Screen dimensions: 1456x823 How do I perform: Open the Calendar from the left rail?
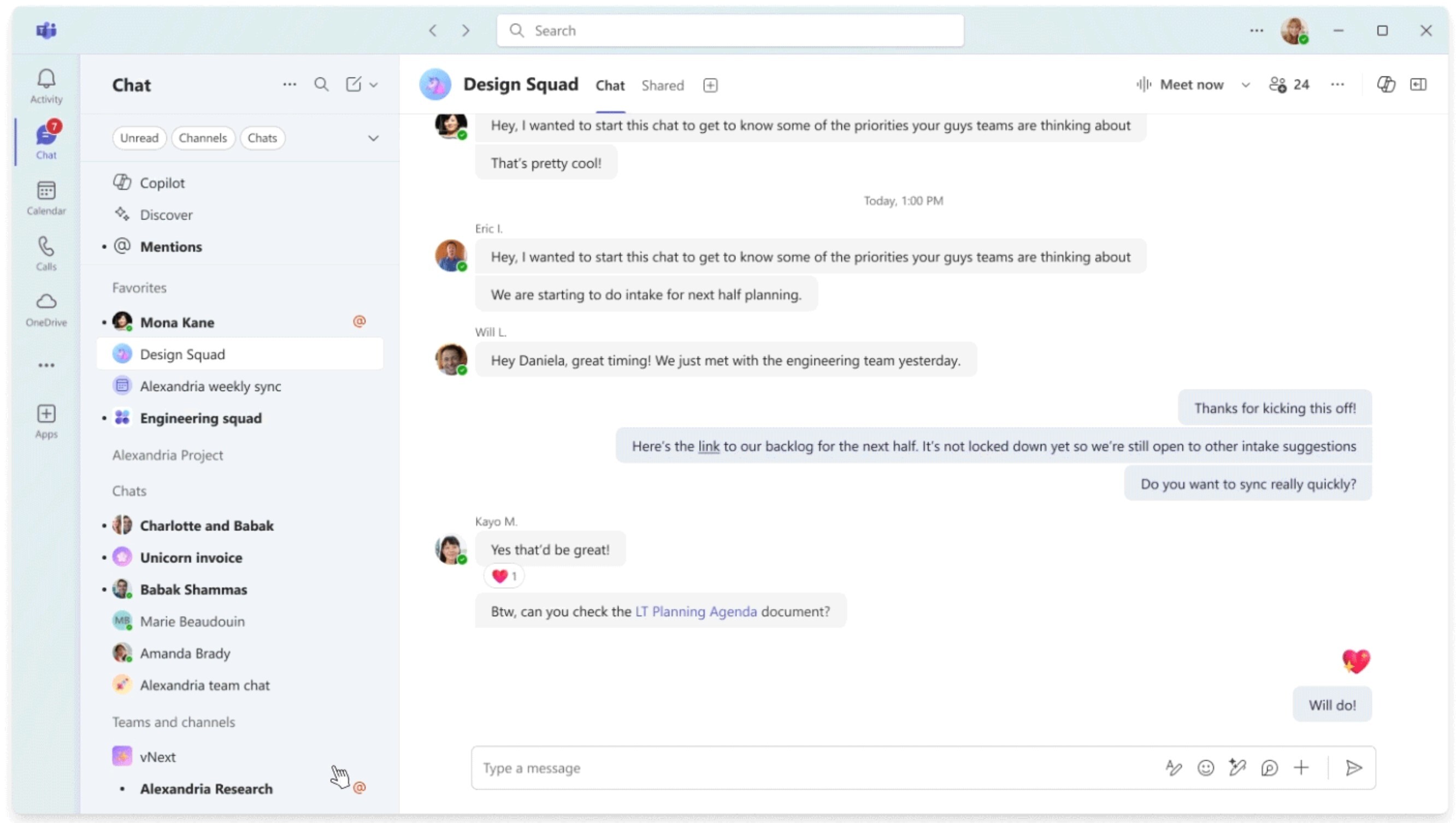point(46,197)
